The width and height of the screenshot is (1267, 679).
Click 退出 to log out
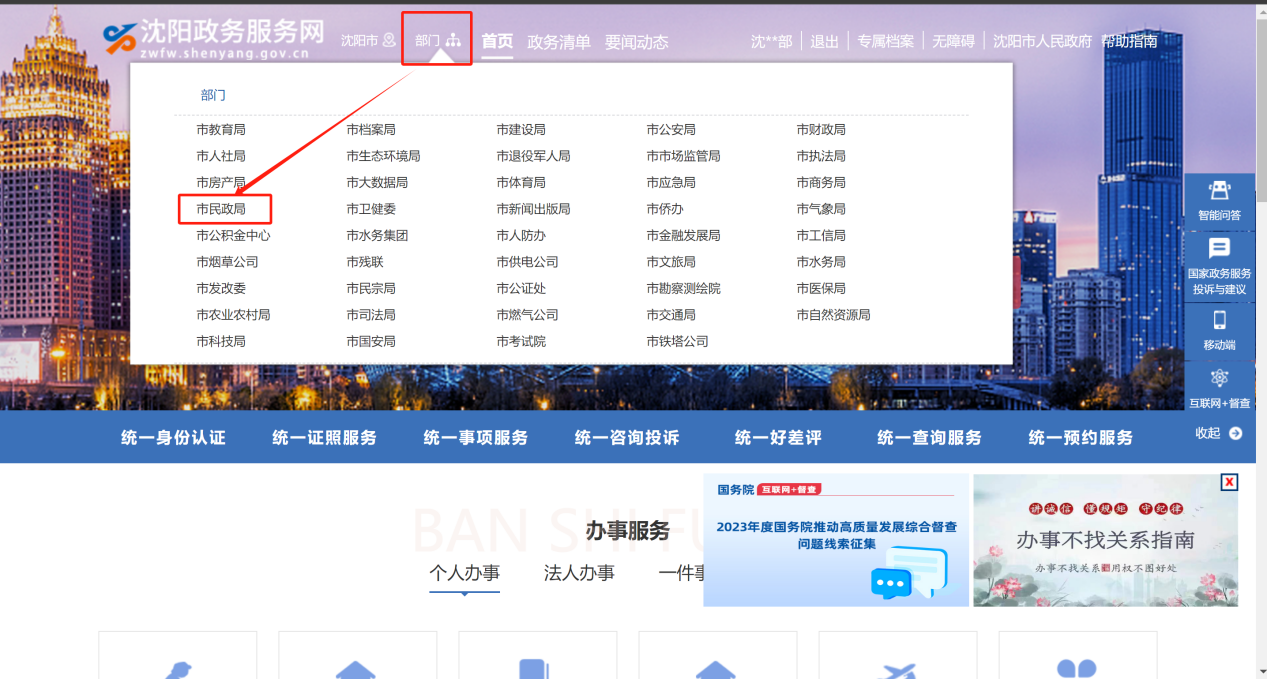pyautogui.click(x=824, y=41)
